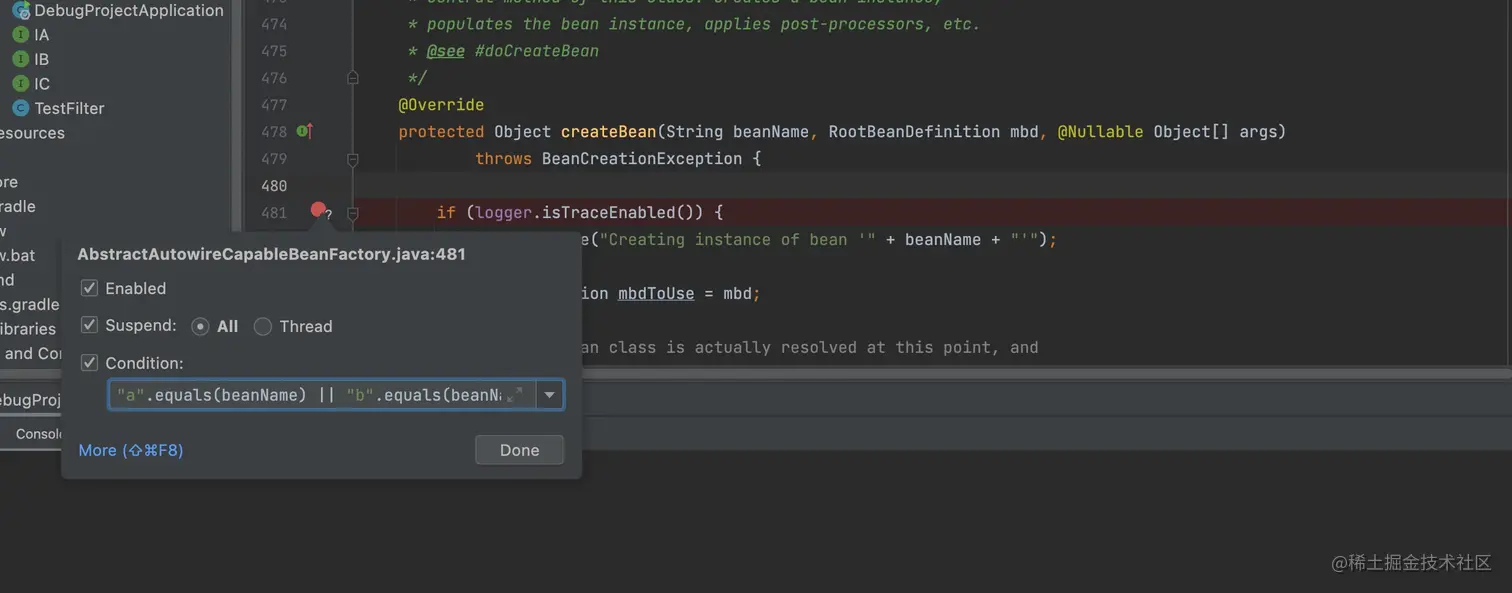Viewport: 1512px width, 593px height.
Task: Open More breakpoint settings link
Action: click(x=130, y=450)
